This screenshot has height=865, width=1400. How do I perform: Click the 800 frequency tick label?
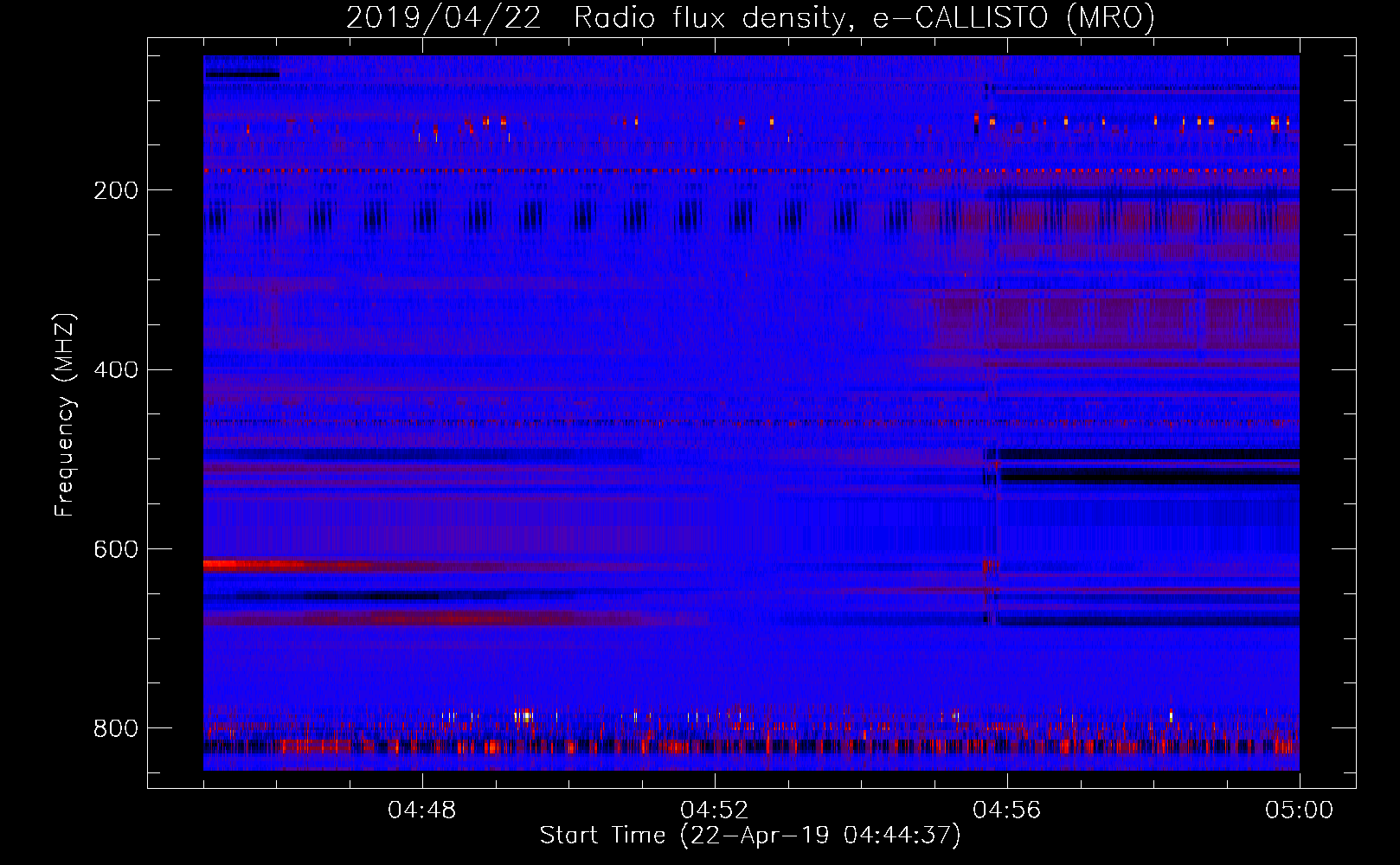pos(115,728)
